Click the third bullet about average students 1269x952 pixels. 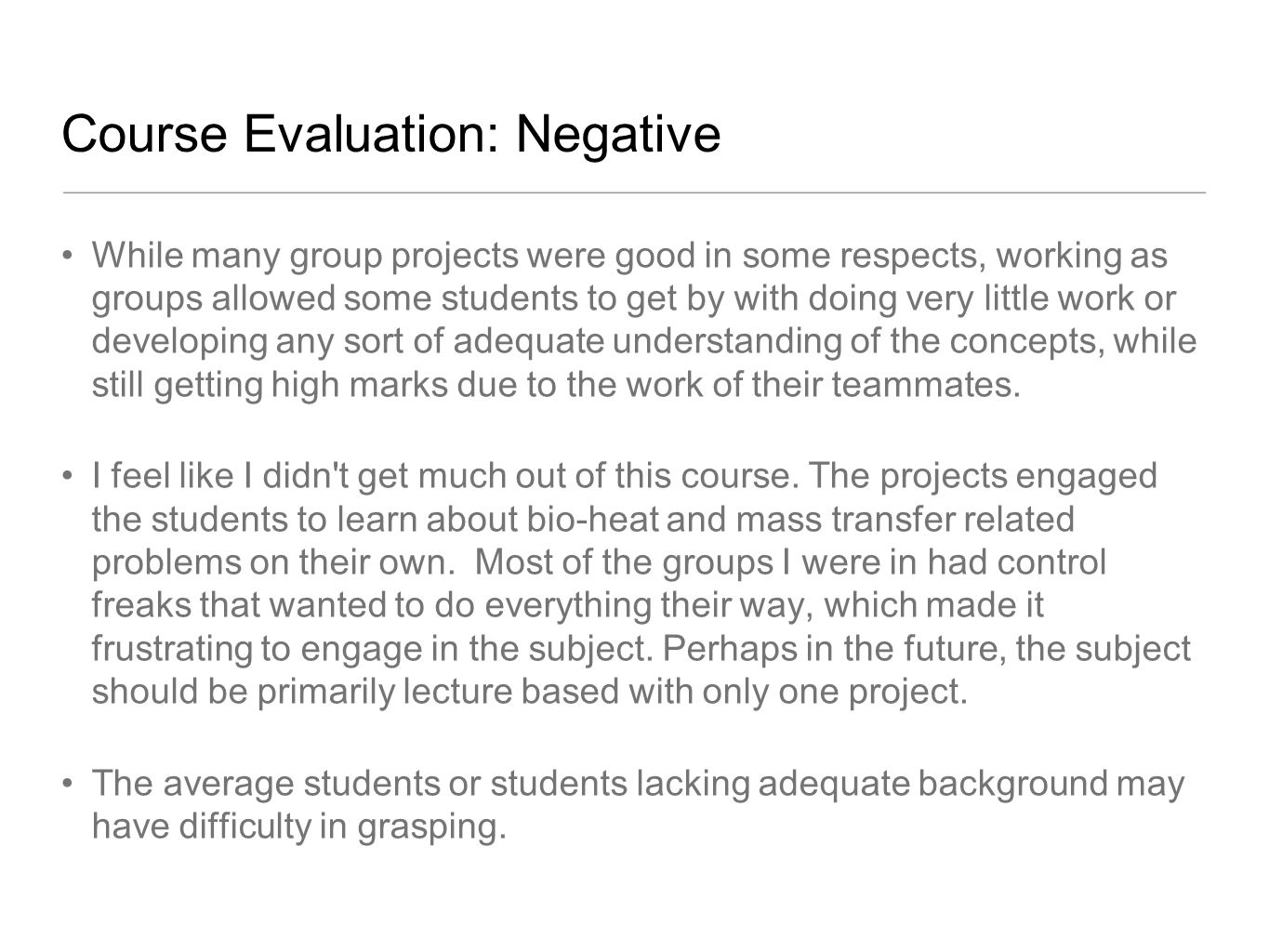(x=638, y=804)
